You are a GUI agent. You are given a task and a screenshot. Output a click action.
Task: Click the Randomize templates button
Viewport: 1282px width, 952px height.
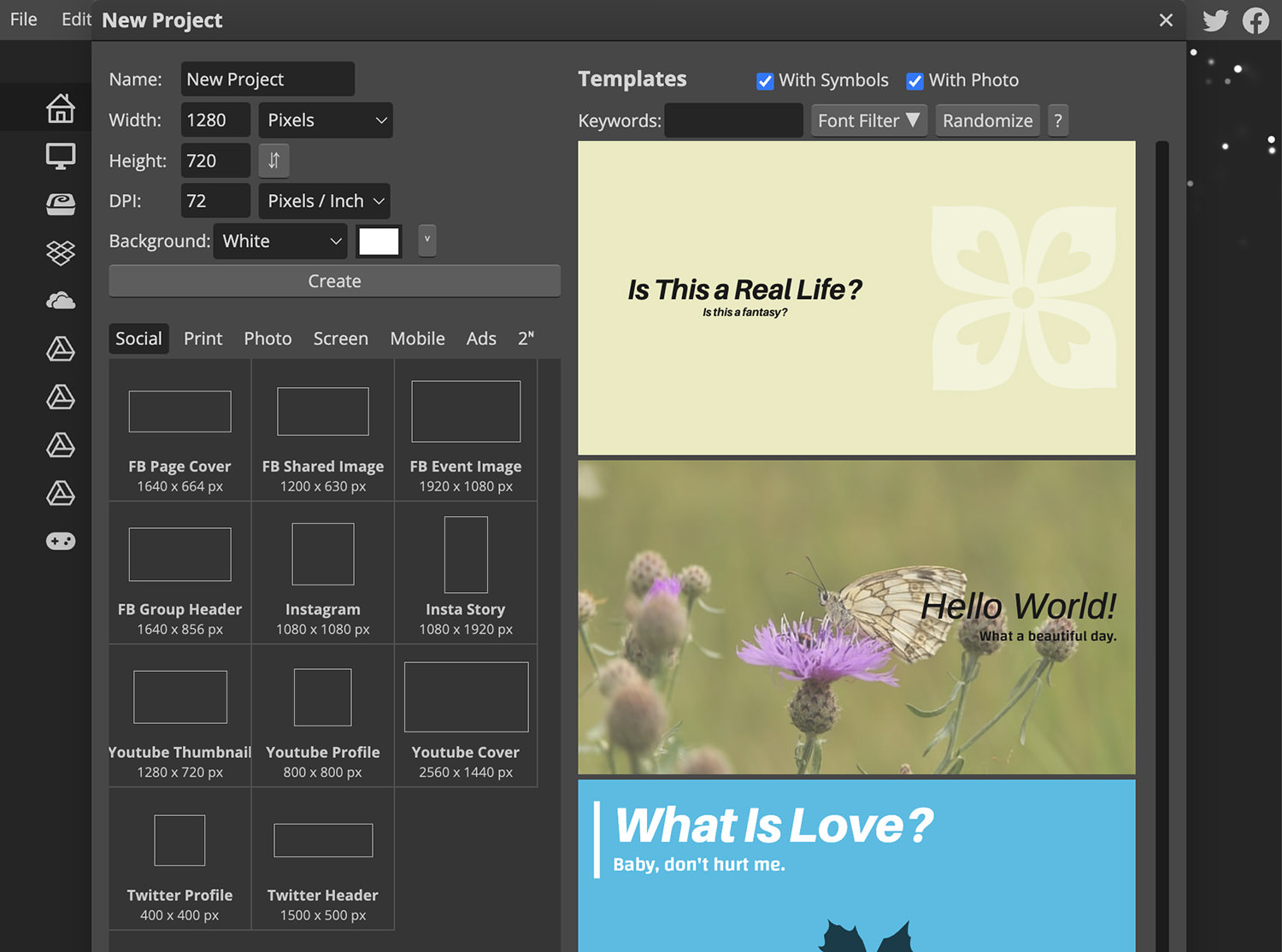pyautogui.click(x=987, y=120)
